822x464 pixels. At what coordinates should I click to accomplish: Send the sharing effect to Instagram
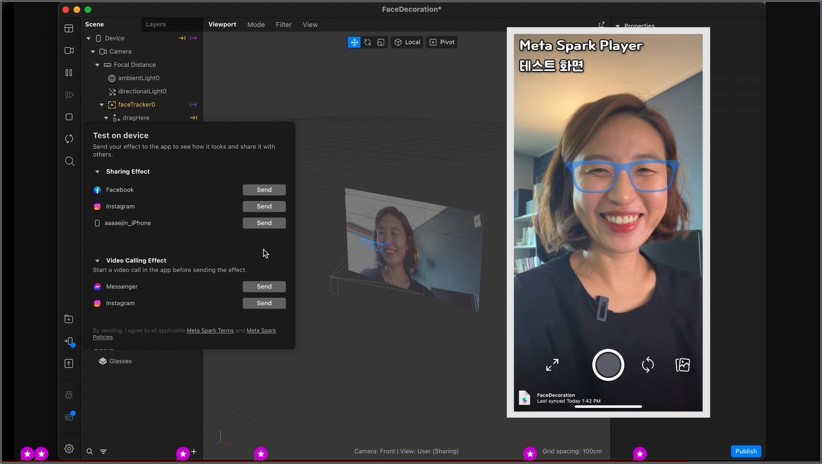click(264, 207)
